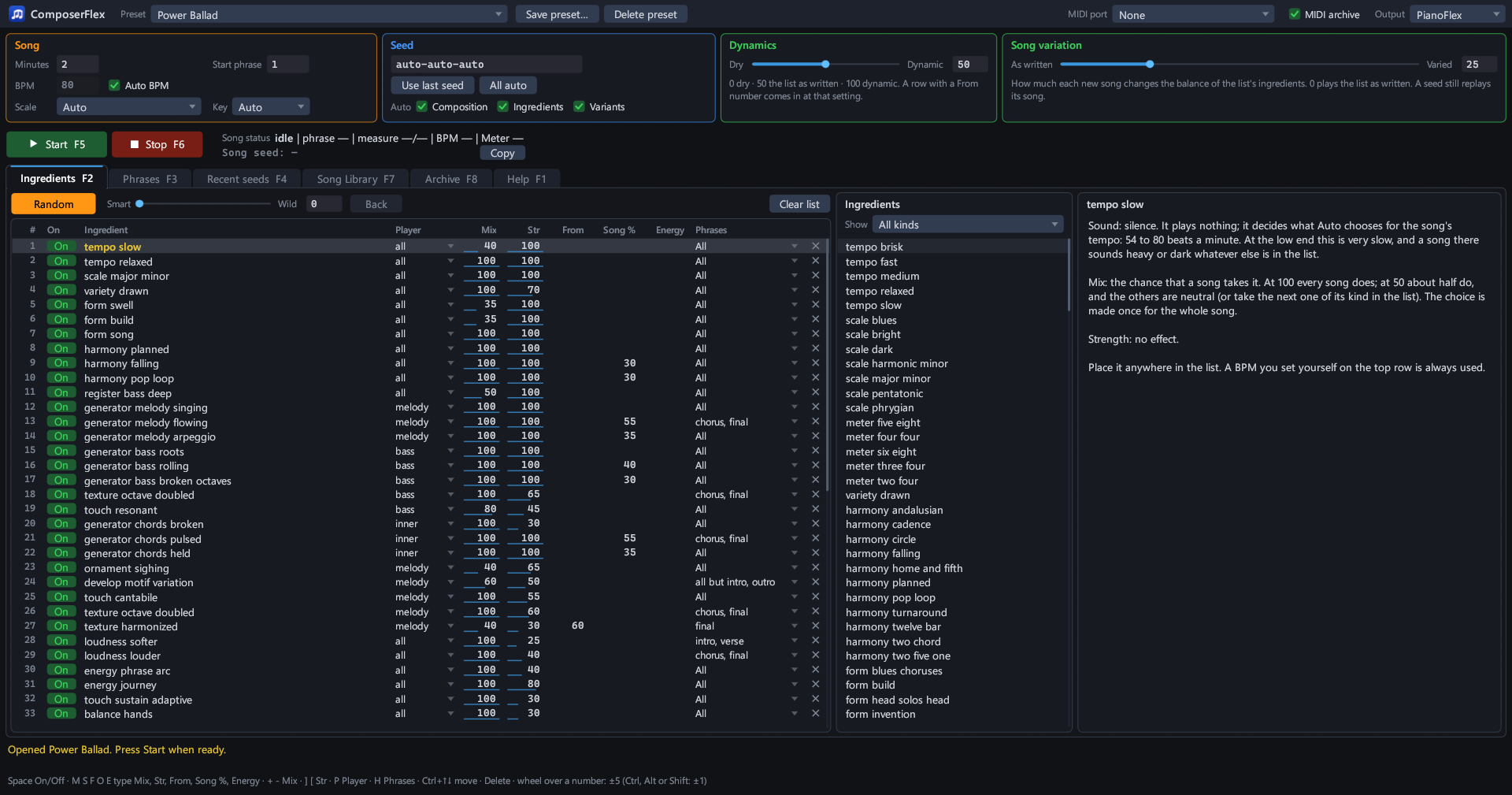Disable Auto Composition checkbox

pos(421,106)
